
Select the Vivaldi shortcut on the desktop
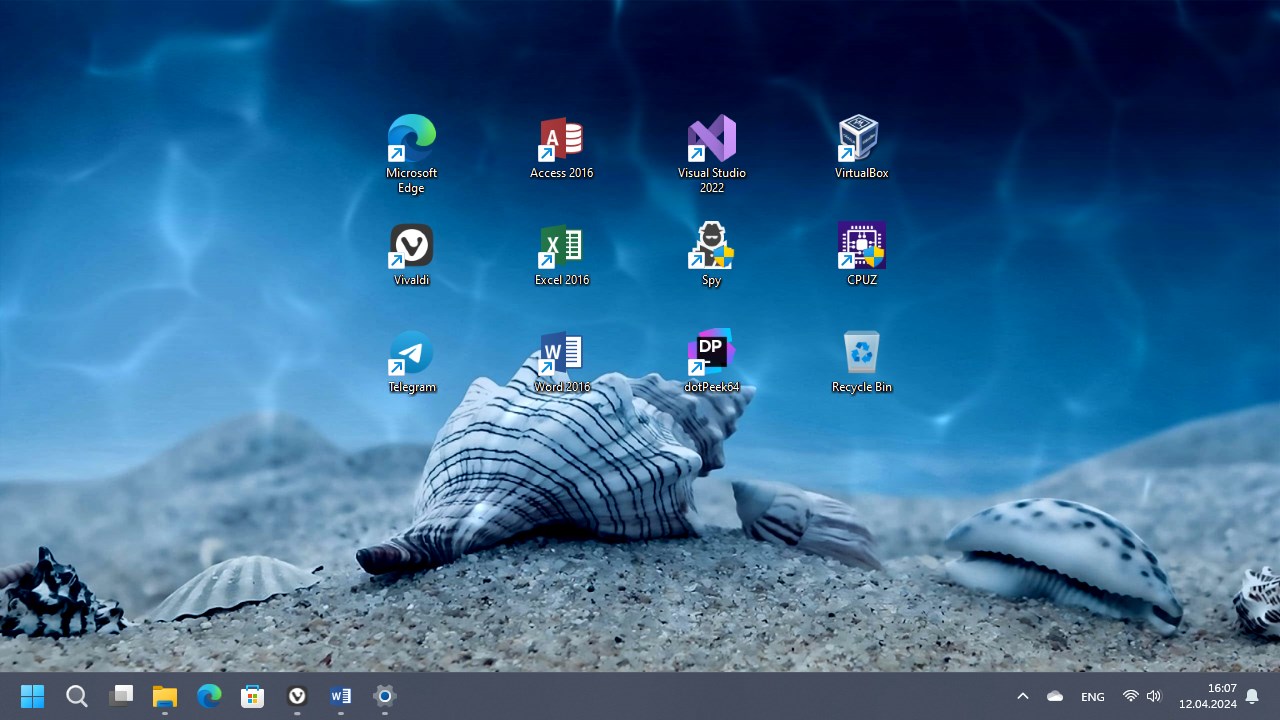pyautogui.click(x=411, y=254)
